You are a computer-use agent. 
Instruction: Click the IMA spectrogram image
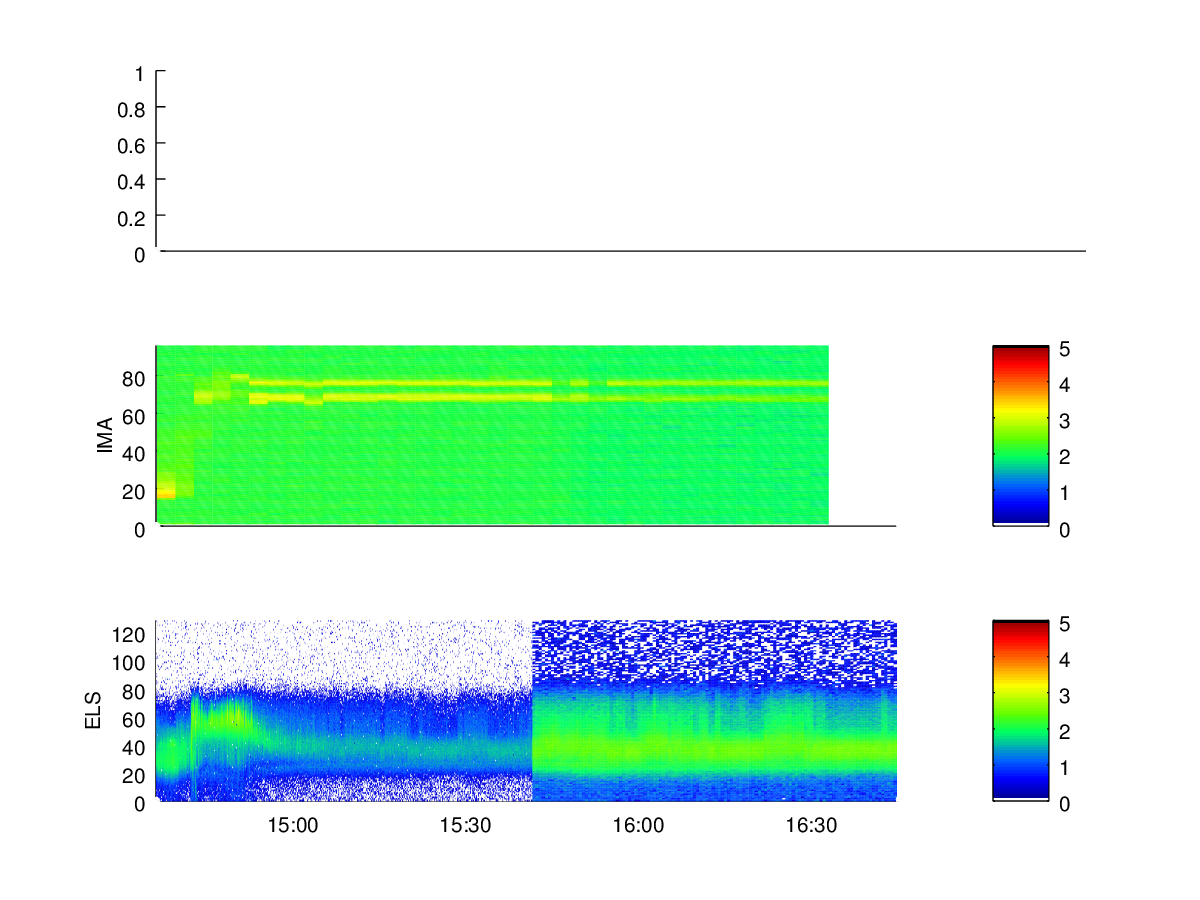(493, 434)
